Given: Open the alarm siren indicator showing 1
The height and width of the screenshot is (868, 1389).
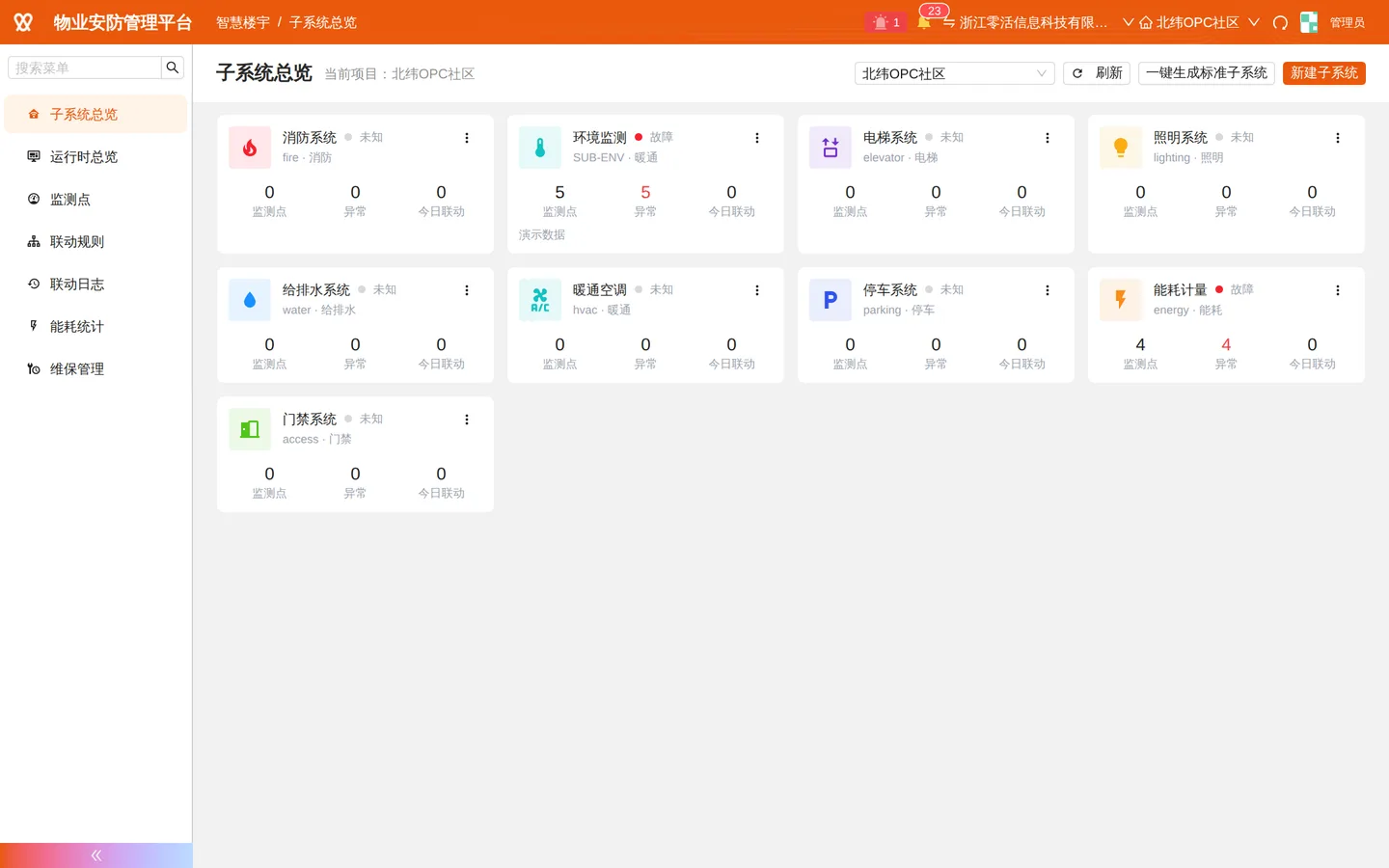Looking at the screenshot, I should click(x=885, y=22).
